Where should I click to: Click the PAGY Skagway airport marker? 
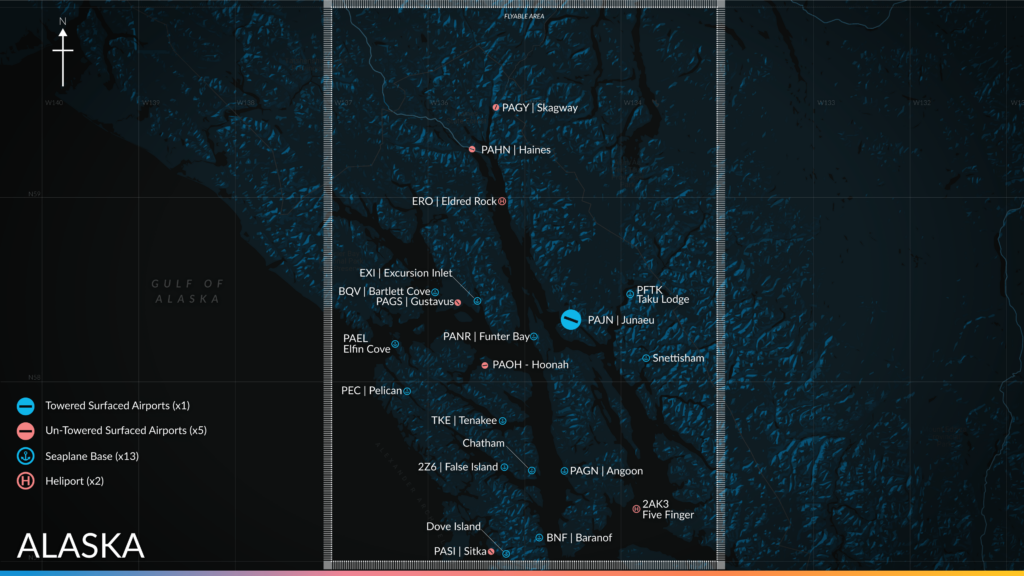tap(497, 107)
